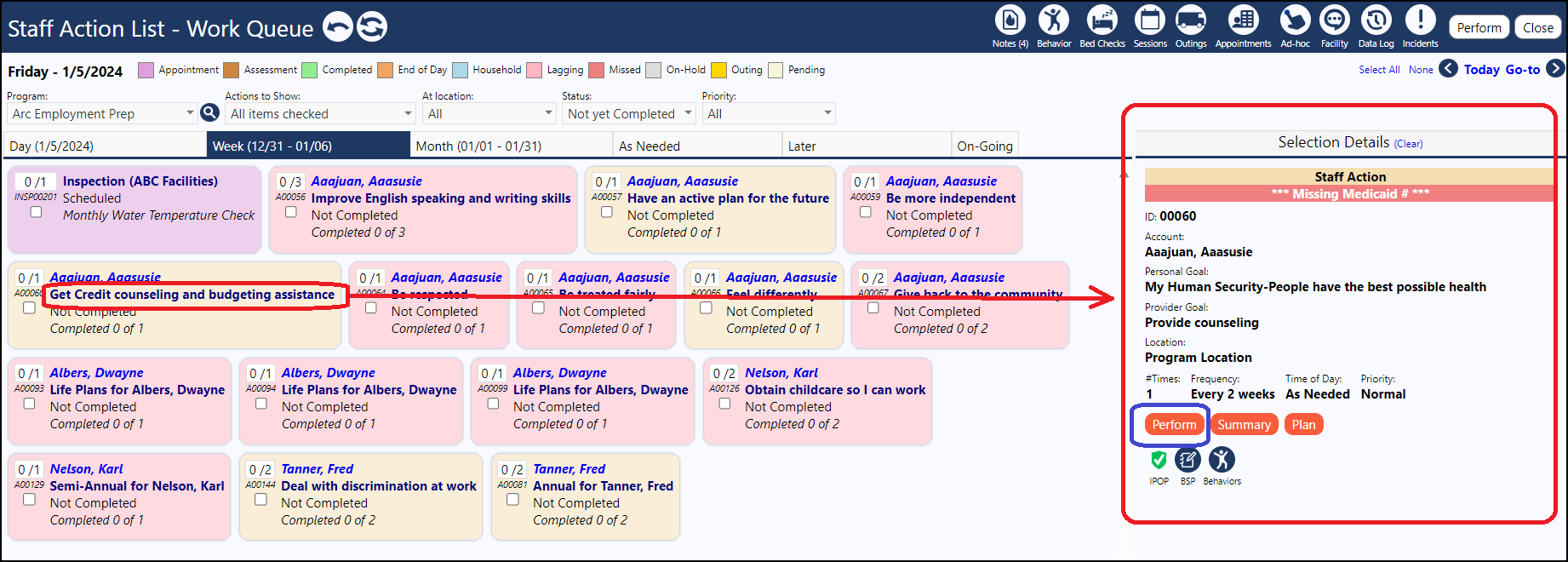Open the Facility icon
Screen dimensions: 1568x562
[x=1334, y=20]
